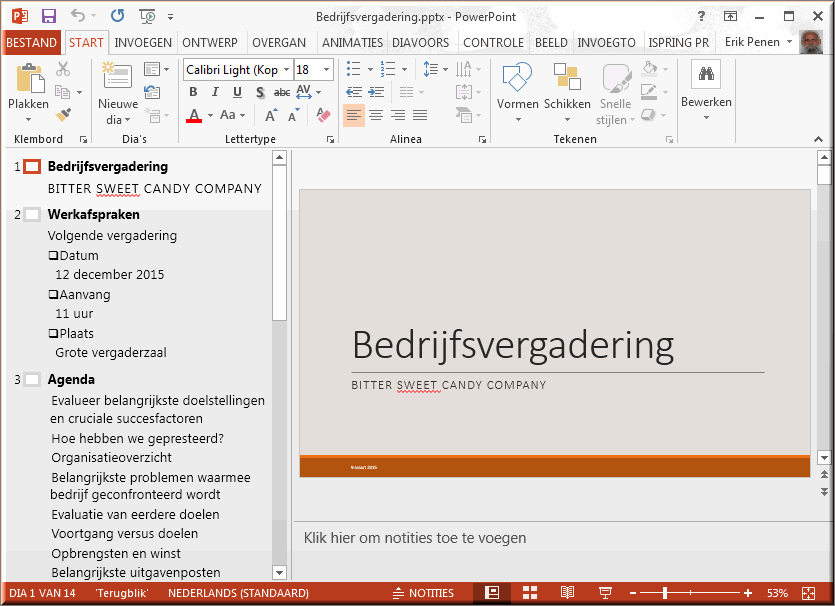Screen dimensions: 835x606
Task: Toggle italic formatting
Action: point(215,92)
